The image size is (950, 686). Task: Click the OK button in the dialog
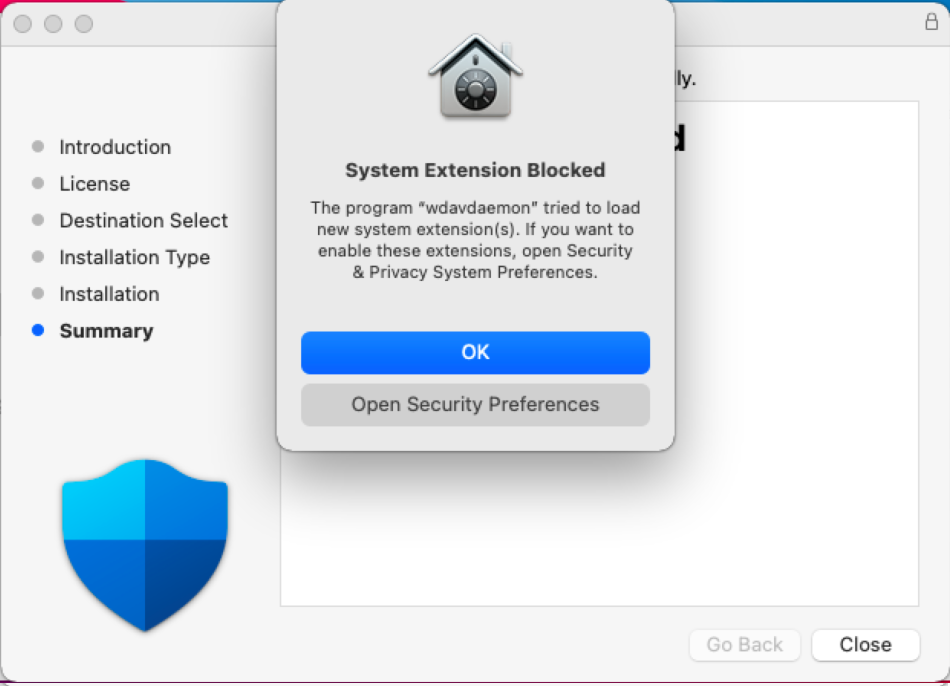pos(475,352)
